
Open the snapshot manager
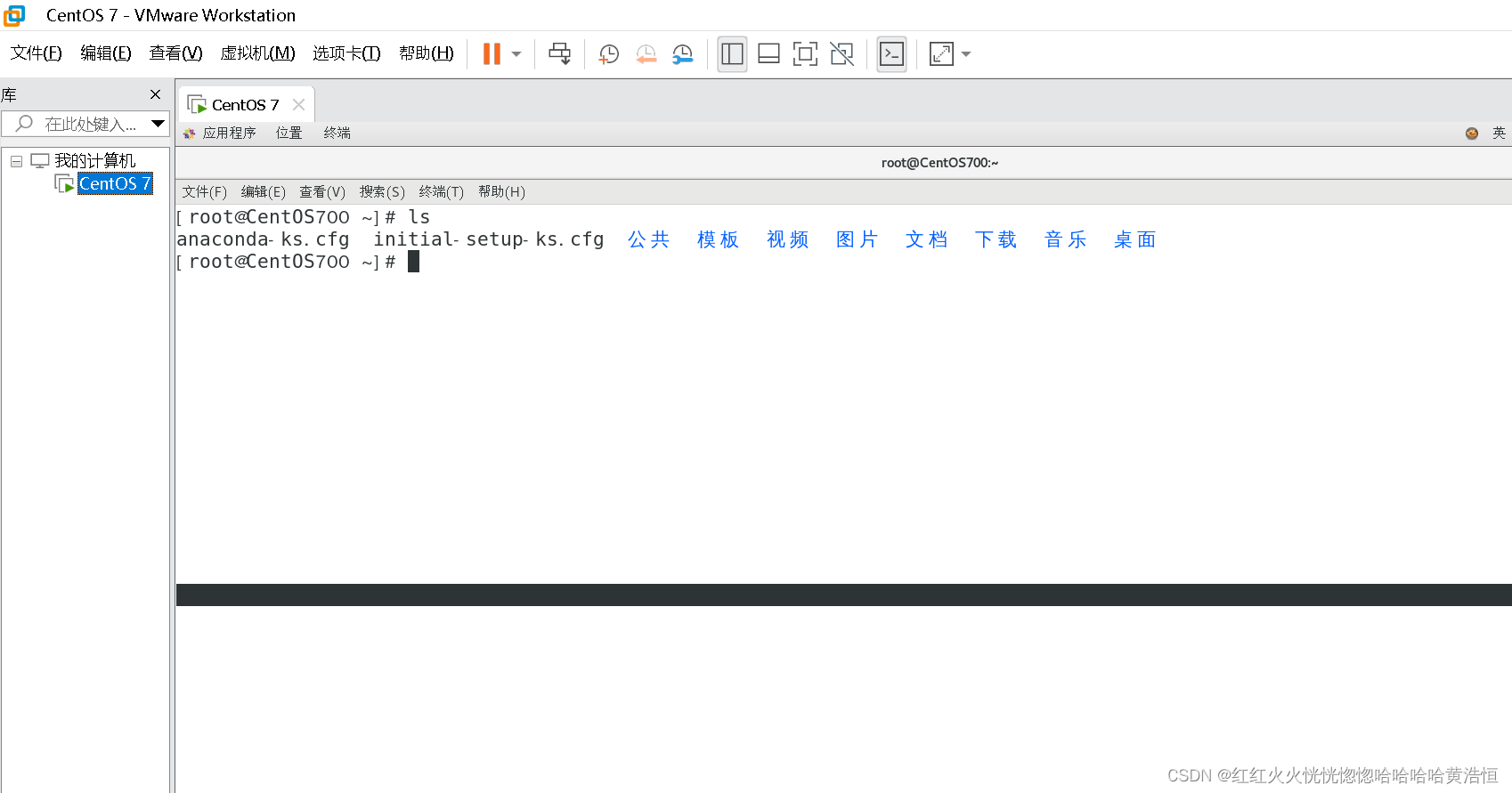(x=683, y=54)
